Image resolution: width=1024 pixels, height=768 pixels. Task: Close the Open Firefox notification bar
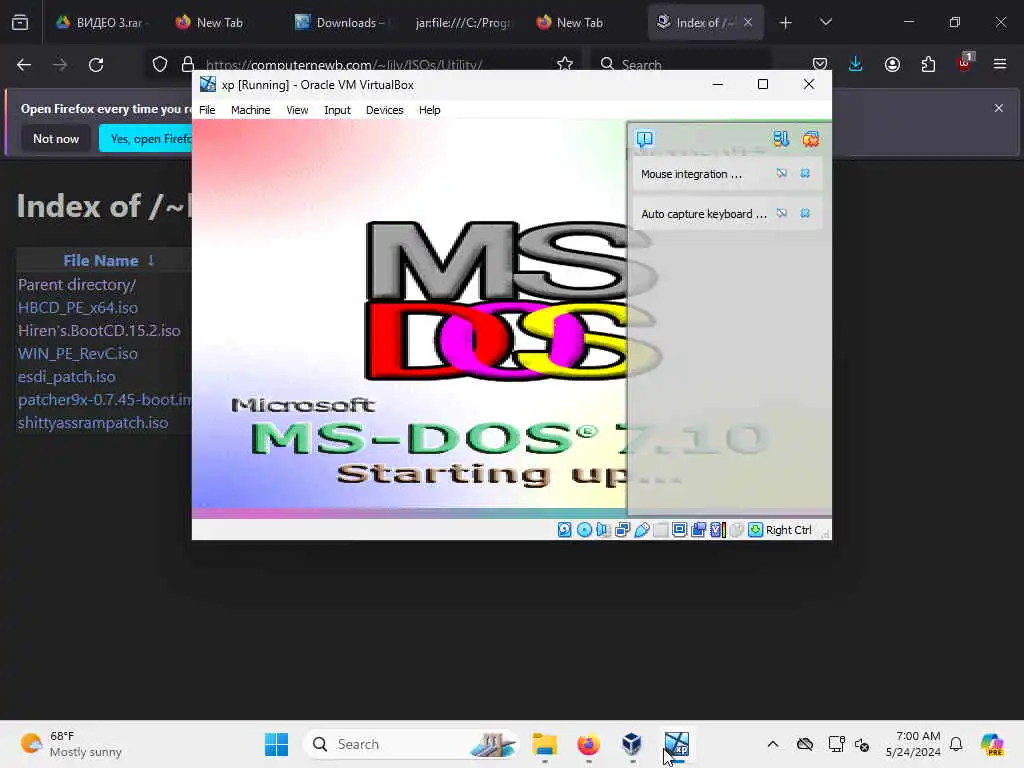click(x=999, y=108)
